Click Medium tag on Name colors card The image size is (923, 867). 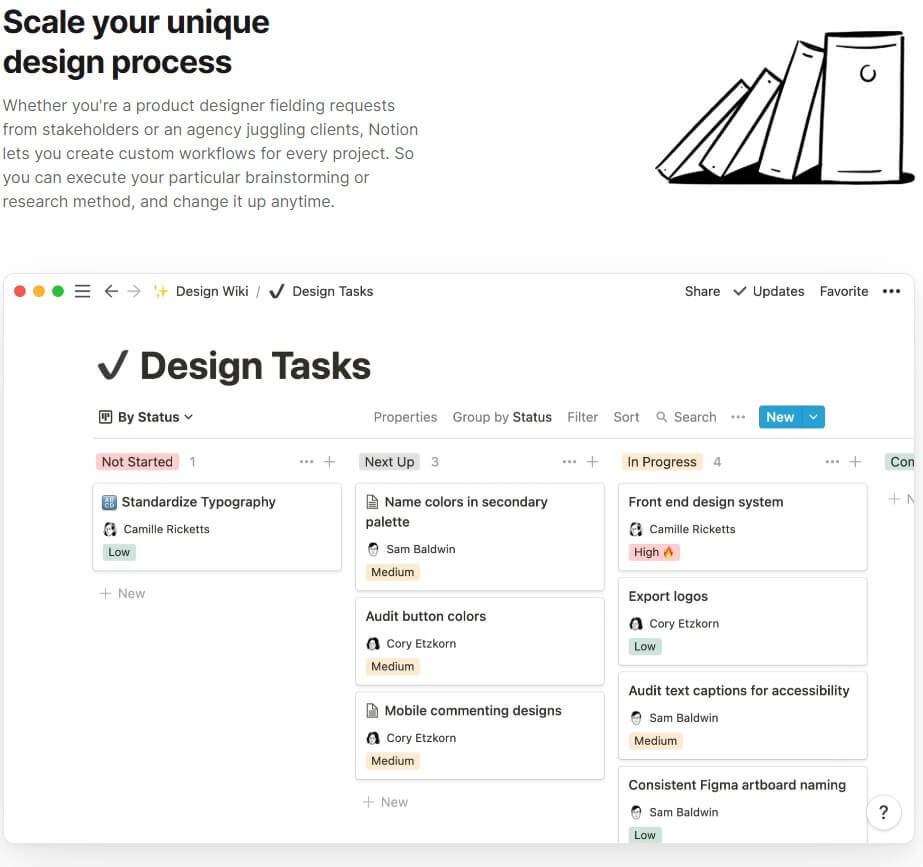[393, 572]
